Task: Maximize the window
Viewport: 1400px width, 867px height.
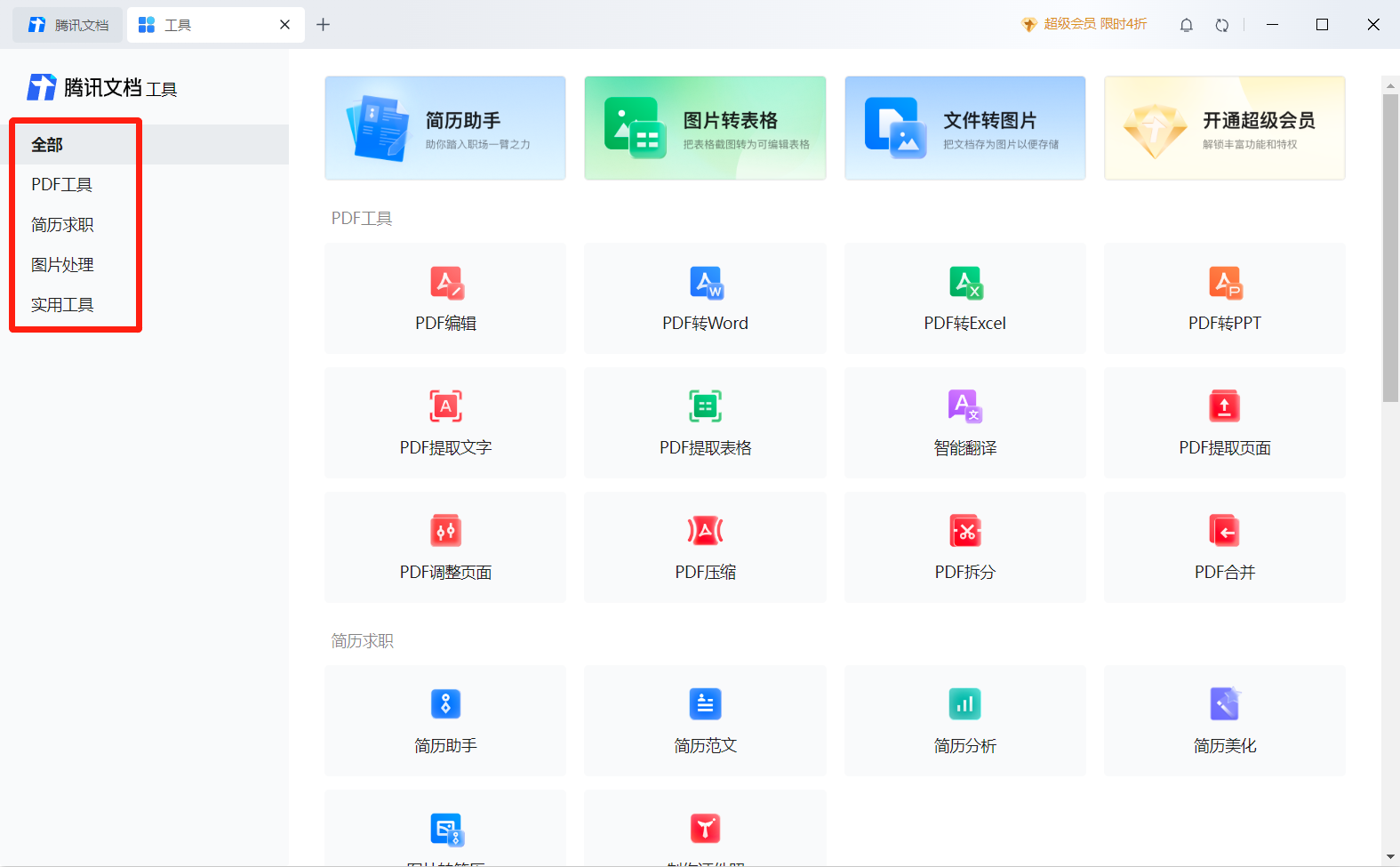Action: pyautogui.click(x=1322, y=25)
